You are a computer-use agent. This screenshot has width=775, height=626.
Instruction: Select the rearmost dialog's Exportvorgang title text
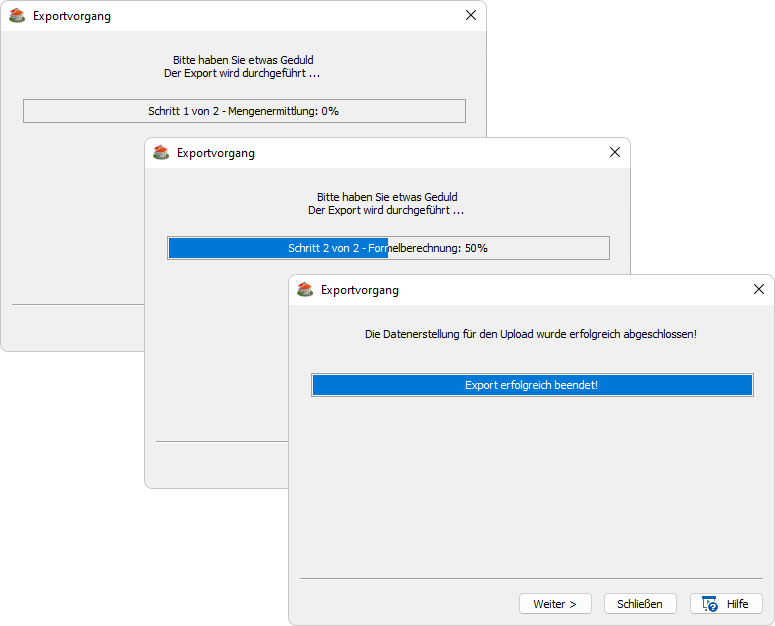72,16
